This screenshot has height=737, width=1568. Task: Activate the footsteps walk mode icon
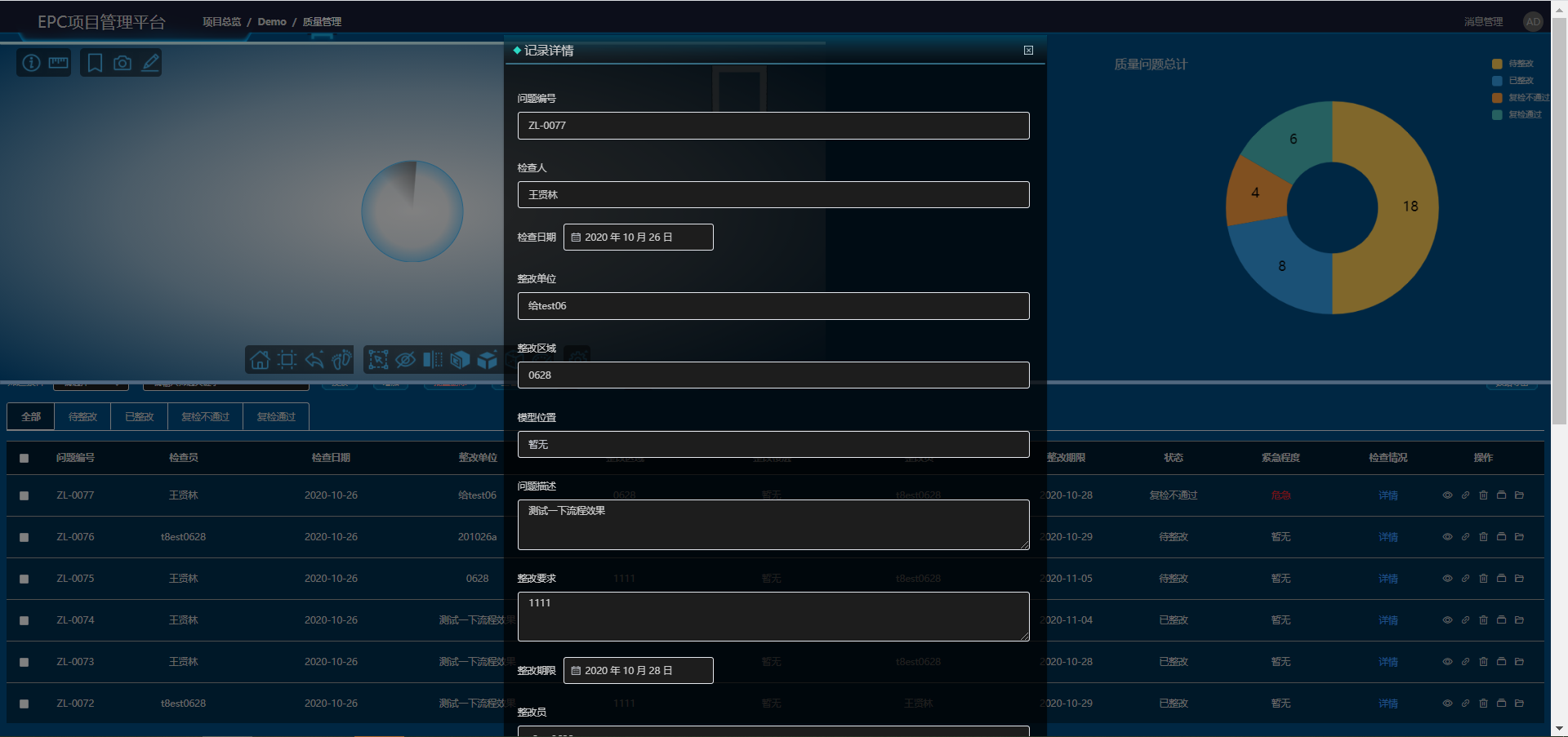pos(341,360)
